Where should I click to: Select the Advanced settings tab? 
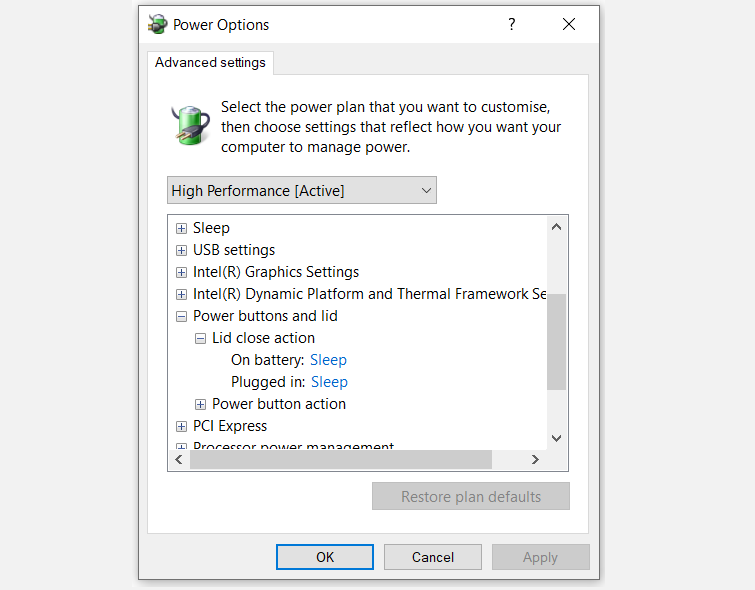pyautogui.click(x=210, y=63)
